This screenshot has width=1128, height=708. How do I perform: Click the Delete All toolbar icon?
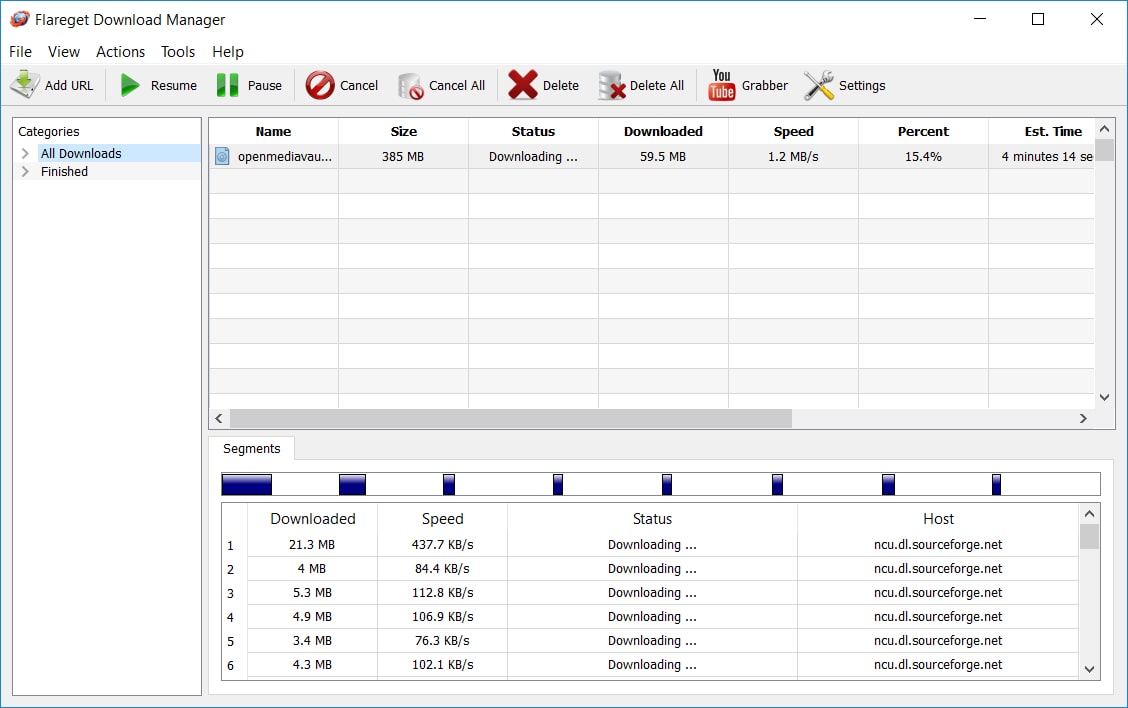coord(611,85)
